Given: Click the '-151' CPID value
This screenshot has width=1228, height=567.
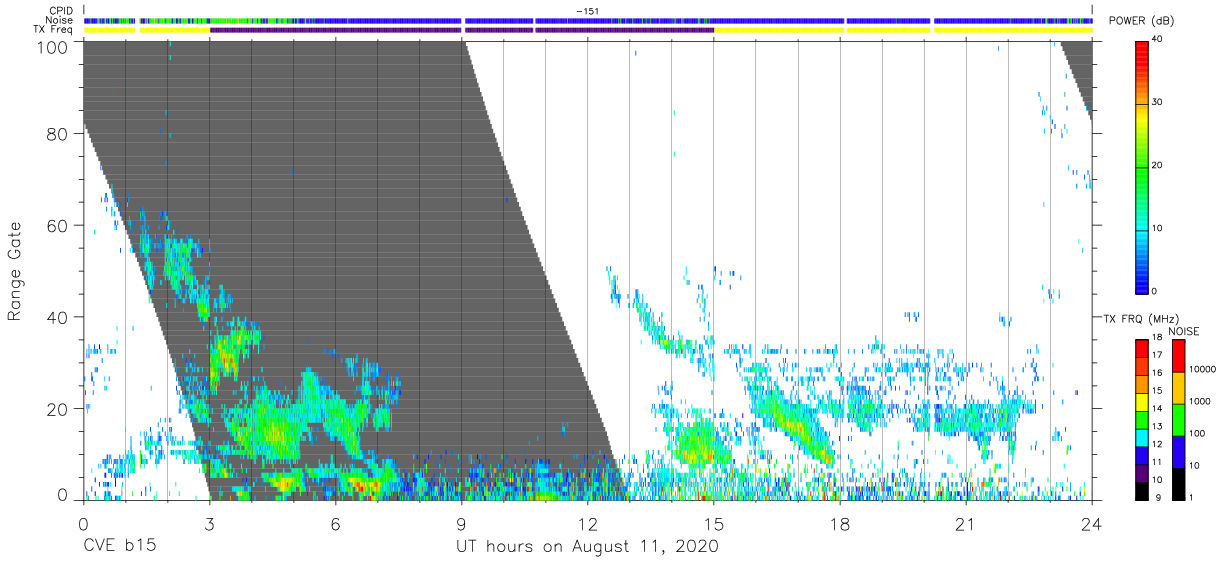Looking at the screenshot, I should coord(586,11).
